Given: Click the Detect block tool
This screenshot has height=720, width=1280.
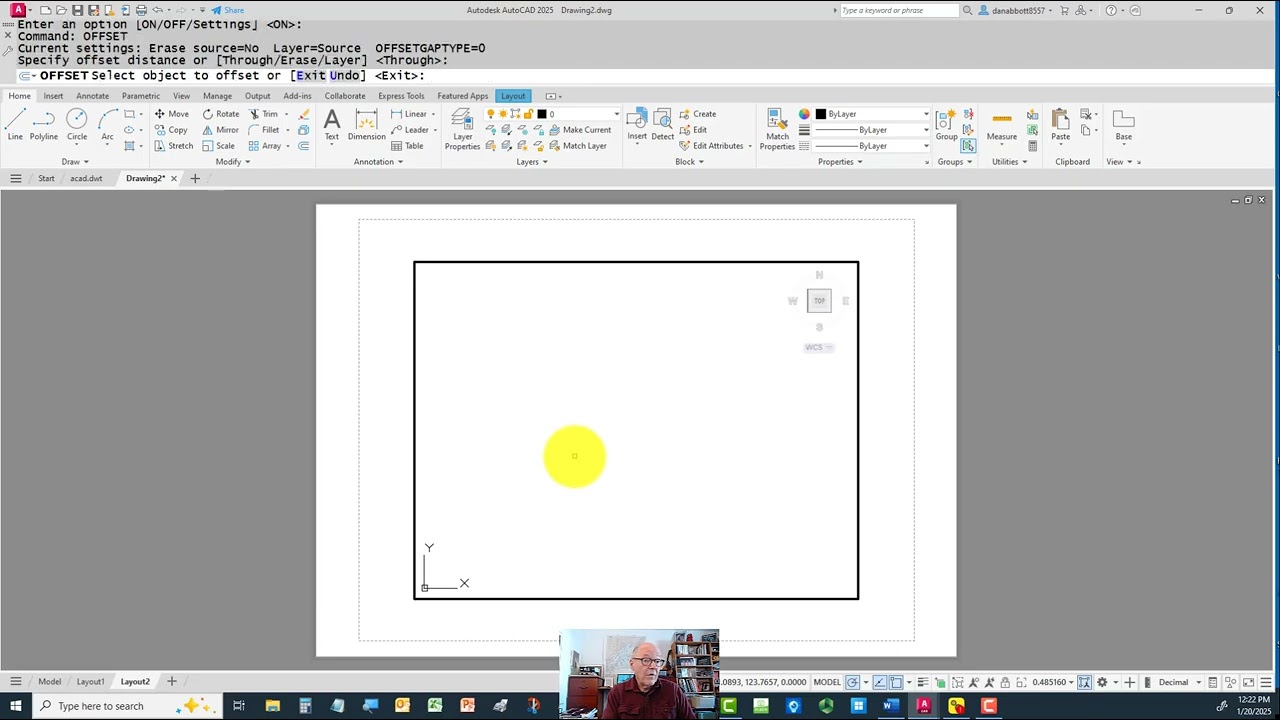Looking at the screenshot, I should click(x=662, y=124).
